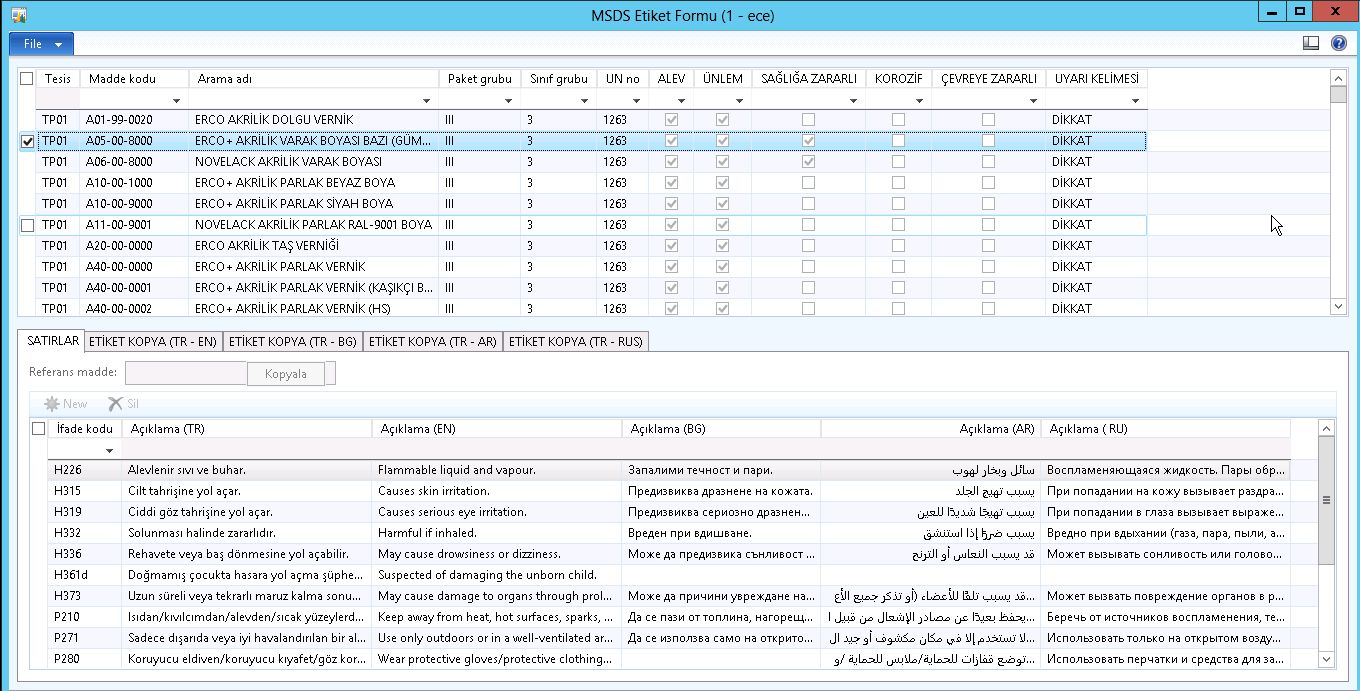Open the İfade kodu filter dropdown

click(x=110, y=451)
